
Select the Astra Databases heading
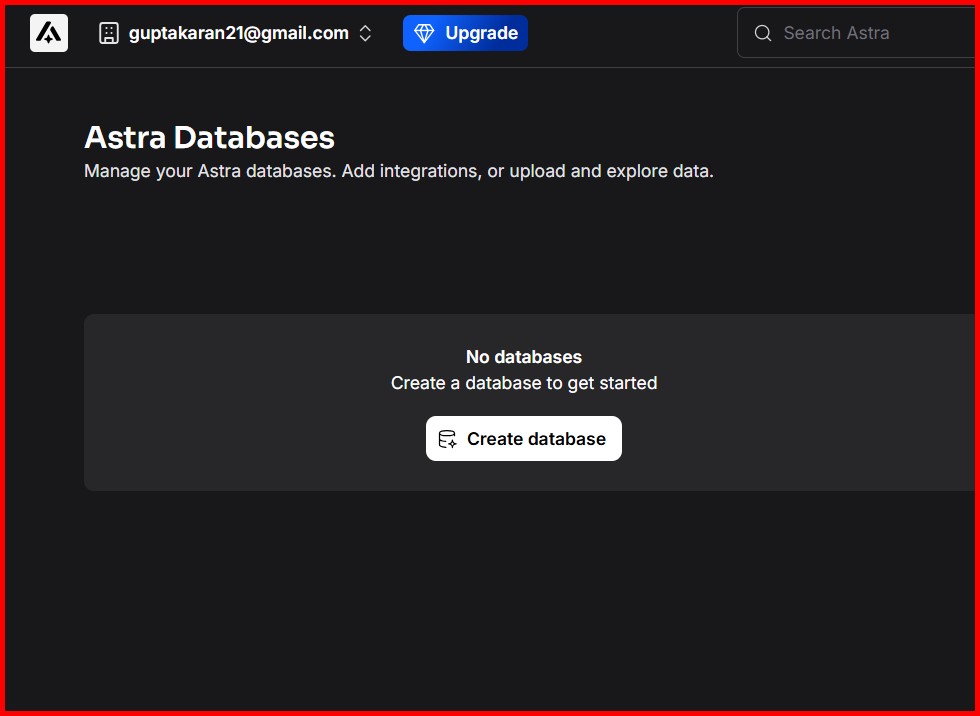209,137
